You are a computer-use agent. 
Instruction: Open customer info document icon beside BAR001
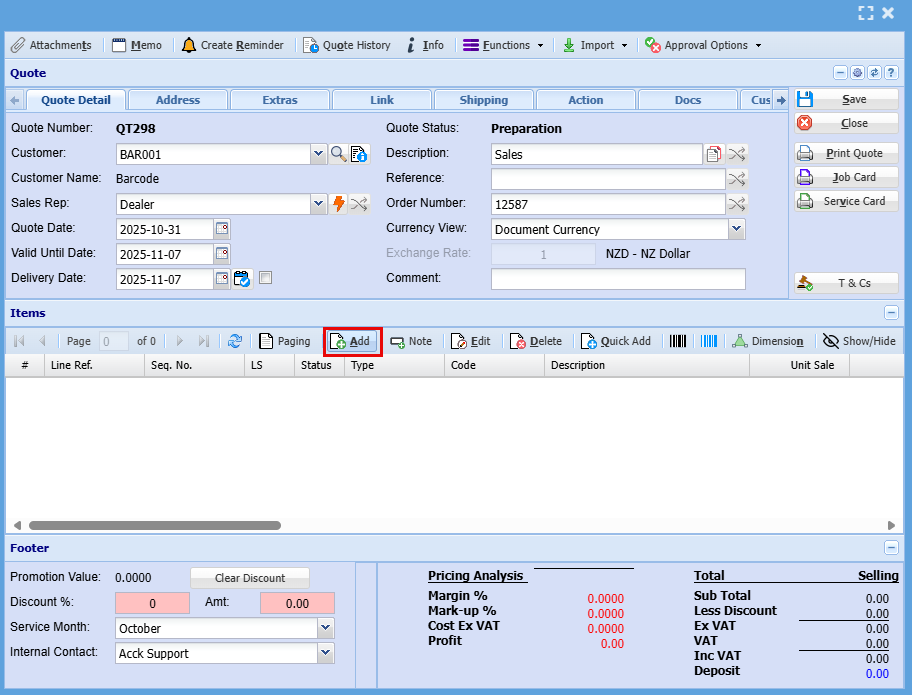tap(359, 154)
